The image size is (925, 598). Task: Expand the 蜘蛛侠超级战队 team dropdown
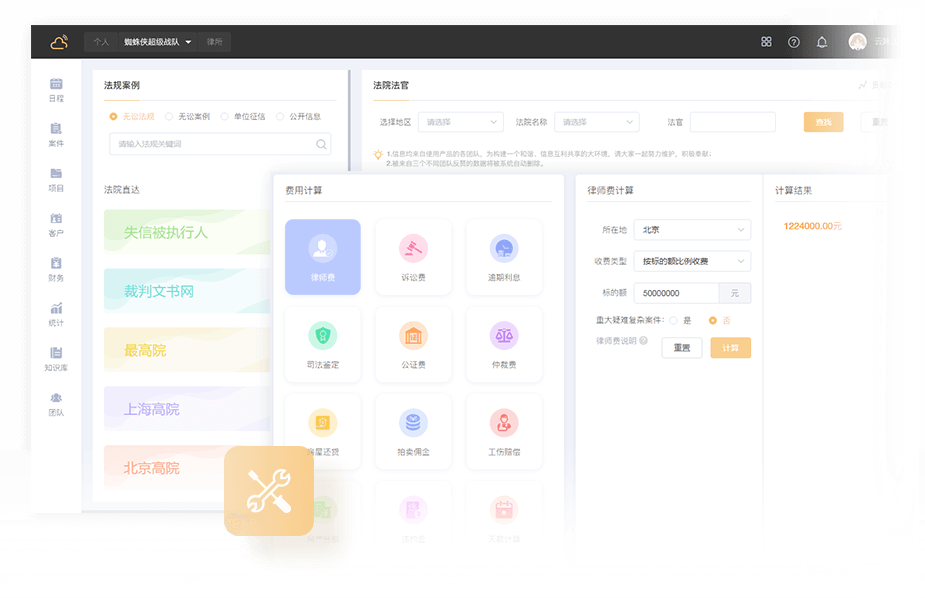coord(157,42)
